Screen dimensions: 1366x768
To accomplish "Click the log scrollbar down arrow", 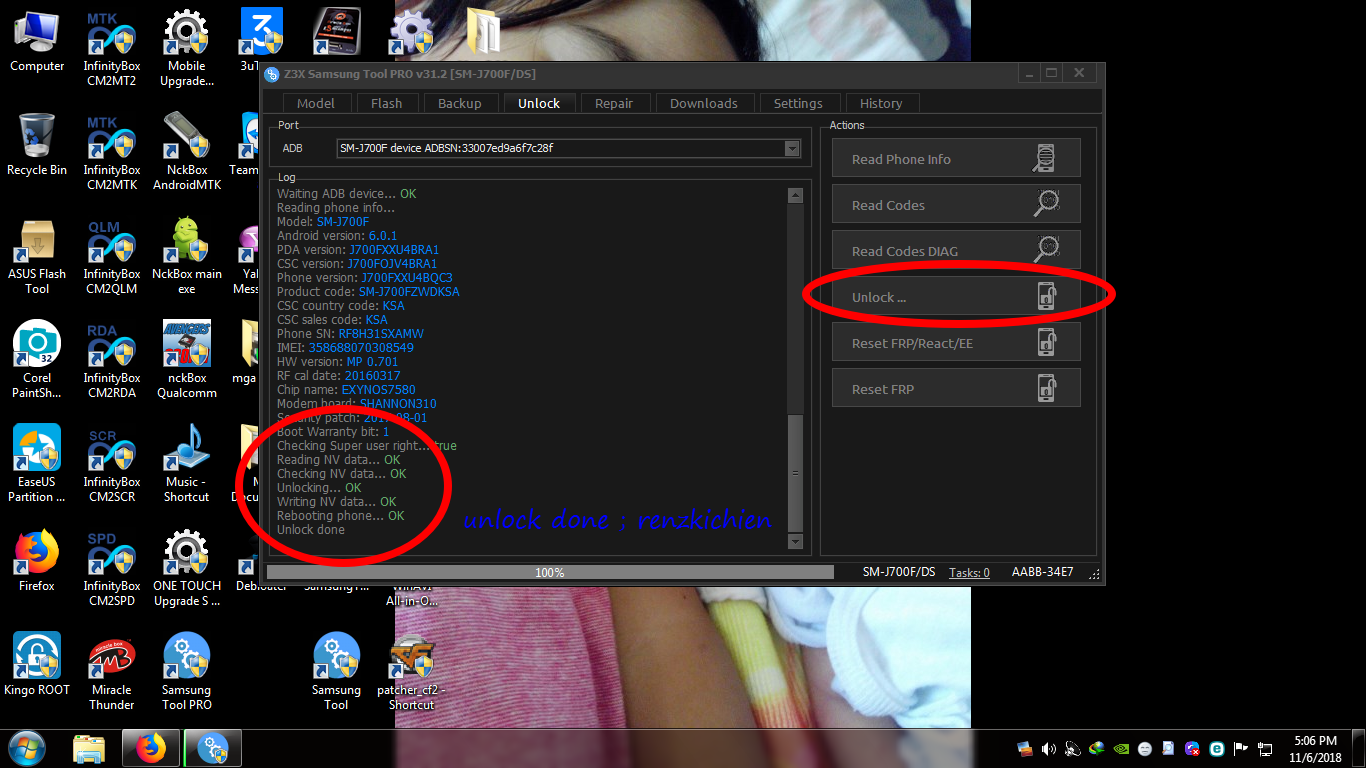I will pyautogui.click(x=796, y=541).
